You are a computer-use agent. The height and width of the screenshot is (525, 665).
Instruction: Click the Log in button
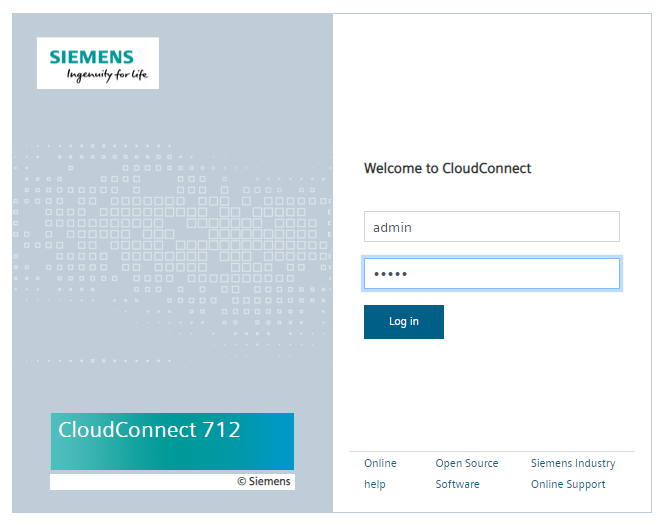pyautogui.click(x=404, y=322)
